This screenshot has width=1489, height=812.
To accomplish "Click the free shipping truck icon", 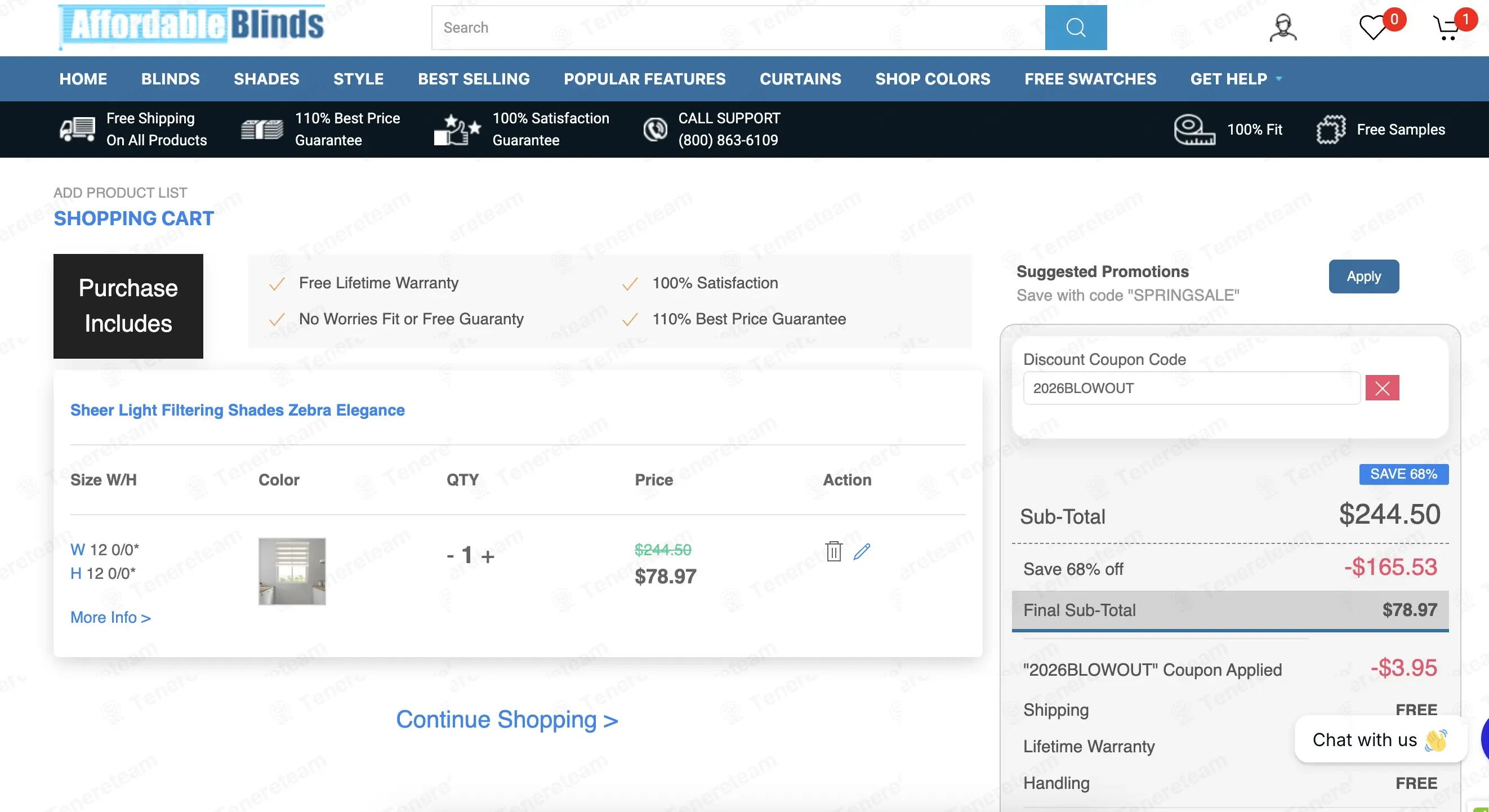I will [78, 130].
